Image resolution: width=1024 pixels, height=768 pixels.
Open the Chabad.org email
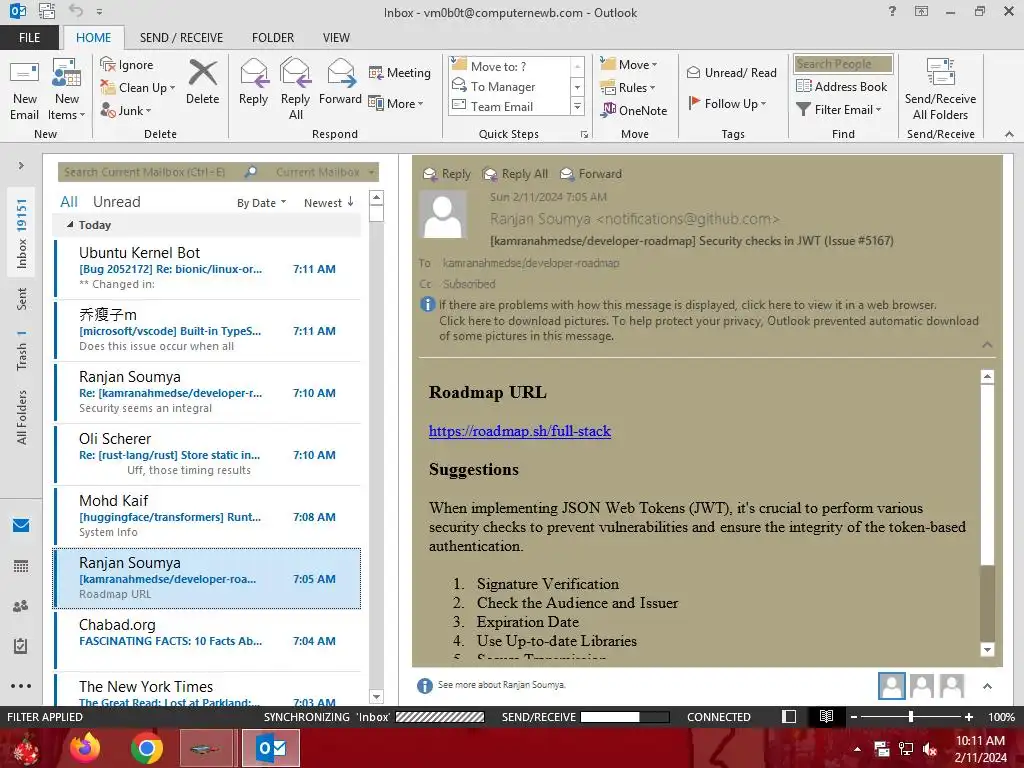tap(208, 641)
